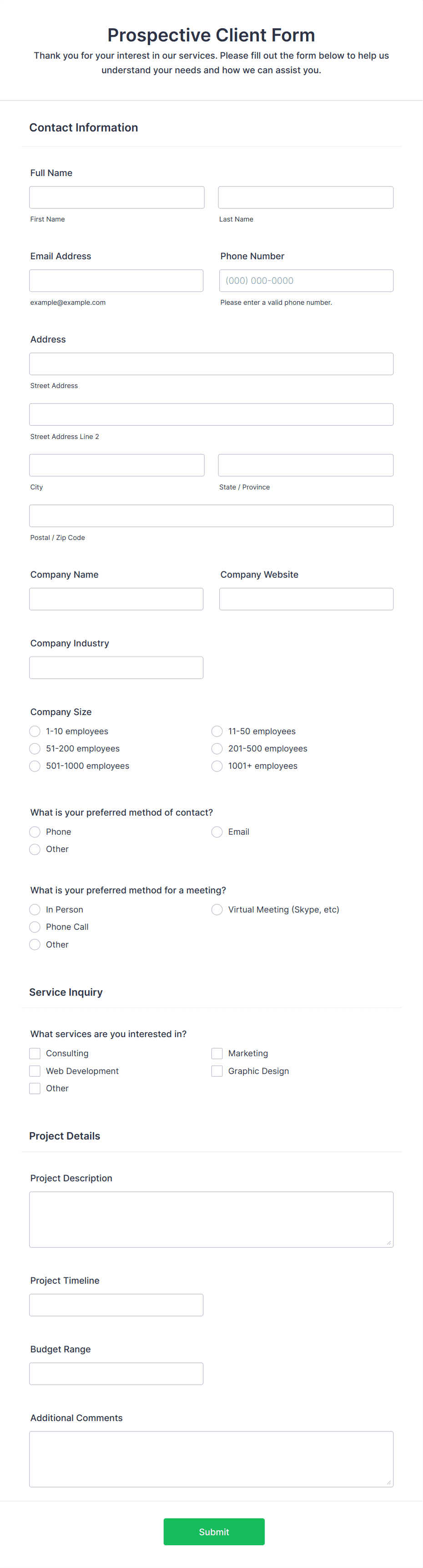Click the Email Address field
This screenshot has height=1568, width=423.
116,280
